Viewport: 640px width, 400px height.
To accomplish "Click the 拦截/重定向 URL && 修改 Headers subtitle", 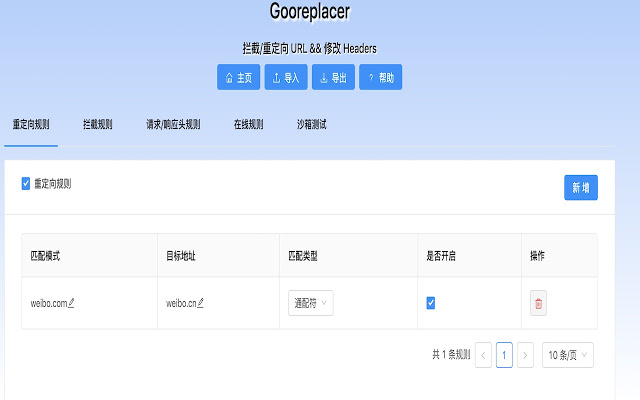I will point(309,49).
